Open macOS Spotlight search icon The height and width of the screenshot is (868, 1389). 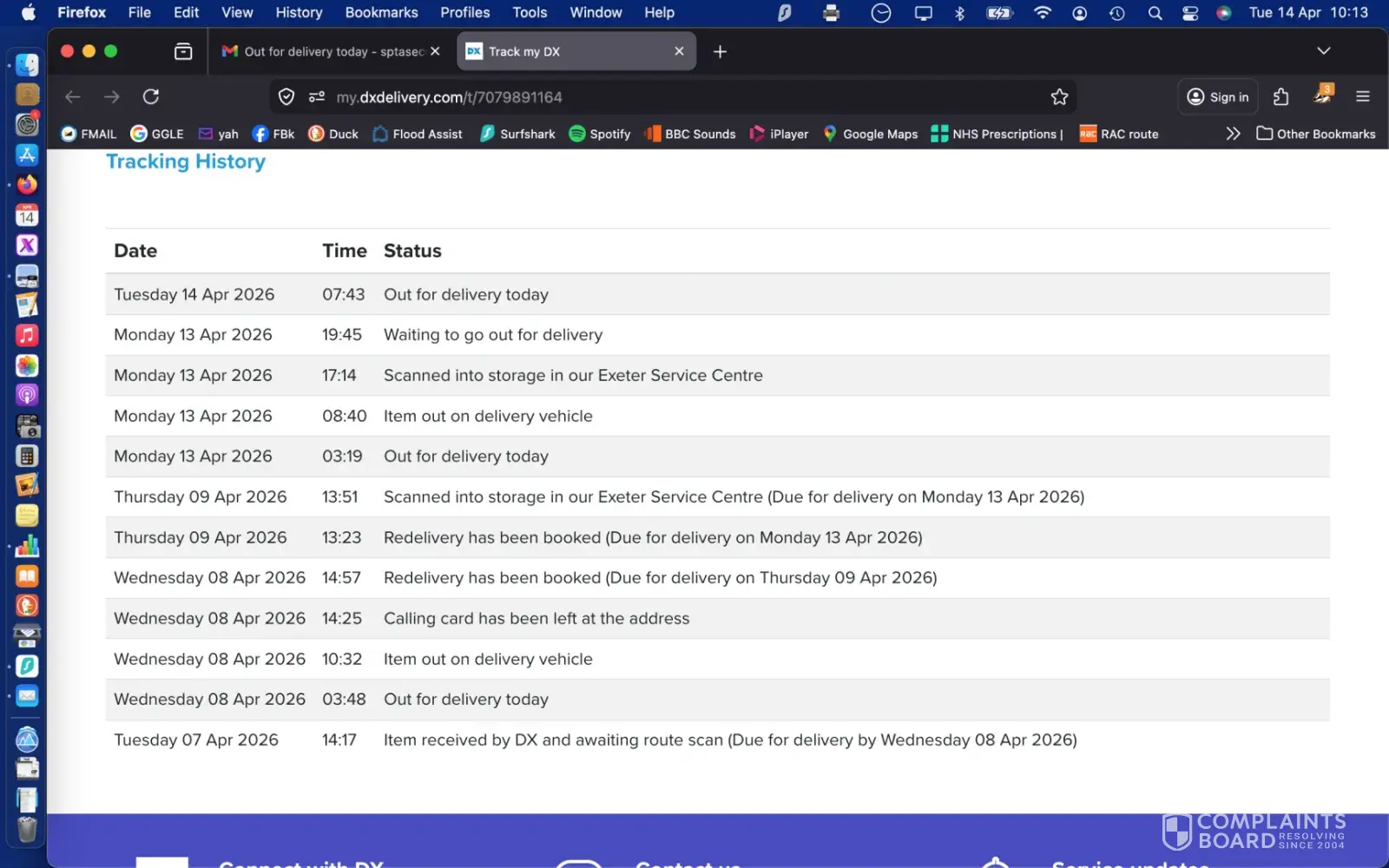(x=1155, y=13)
